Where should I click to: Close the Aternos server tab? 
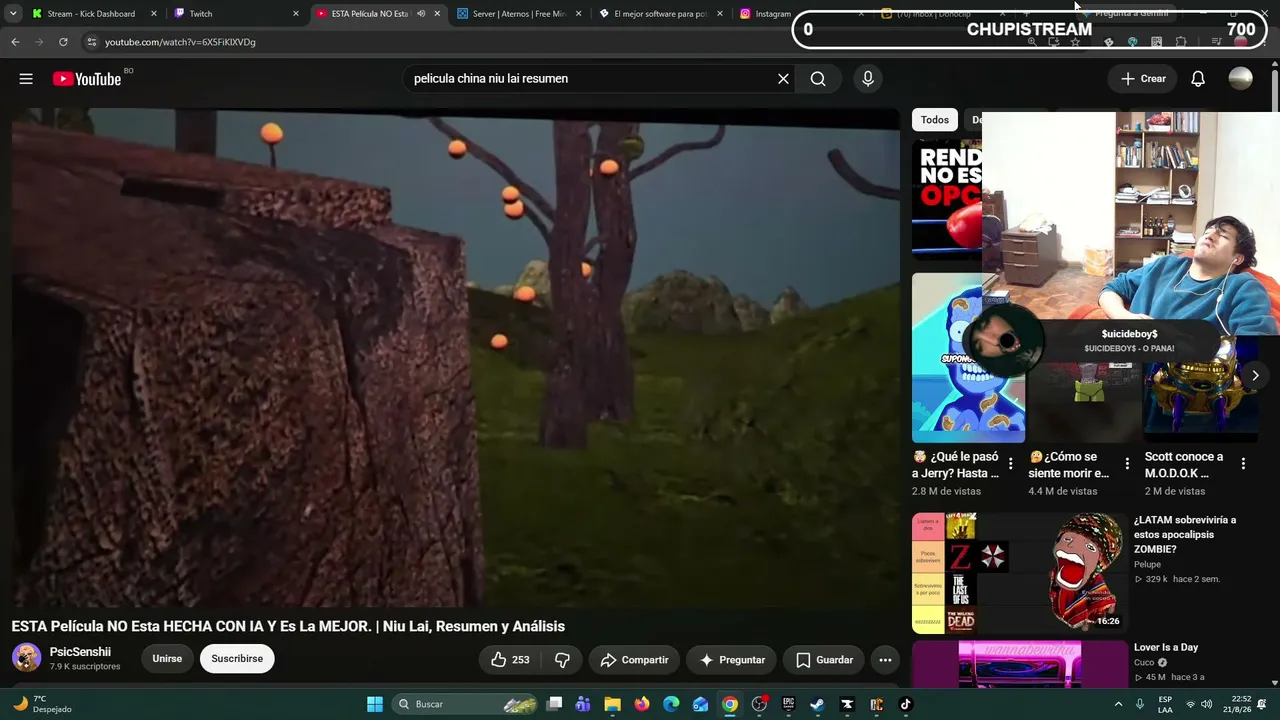[x=578, y=14]
